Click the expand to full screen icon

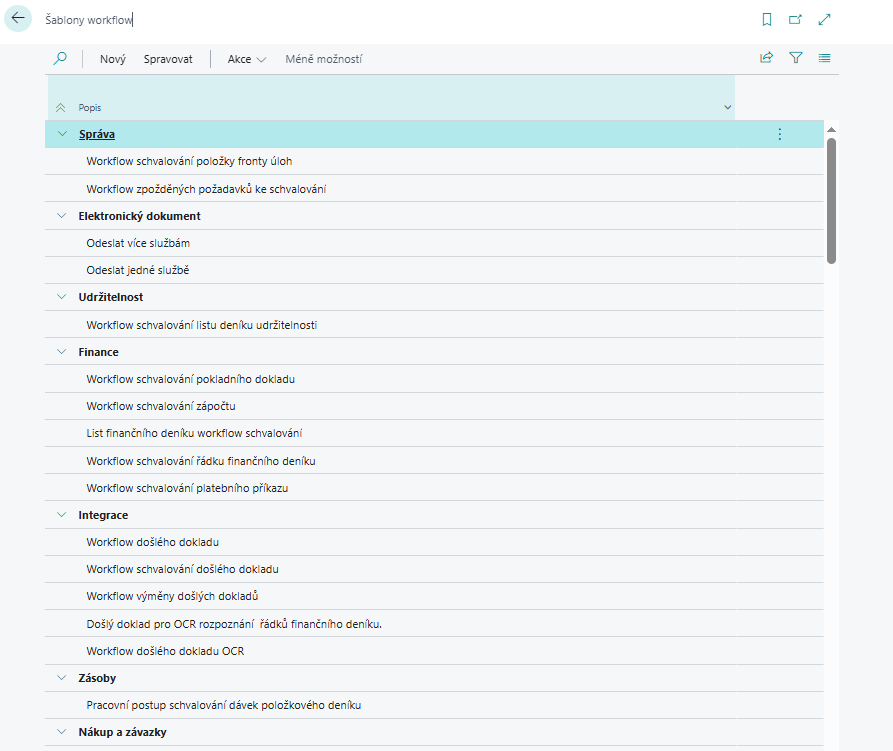tap(824, 20)
